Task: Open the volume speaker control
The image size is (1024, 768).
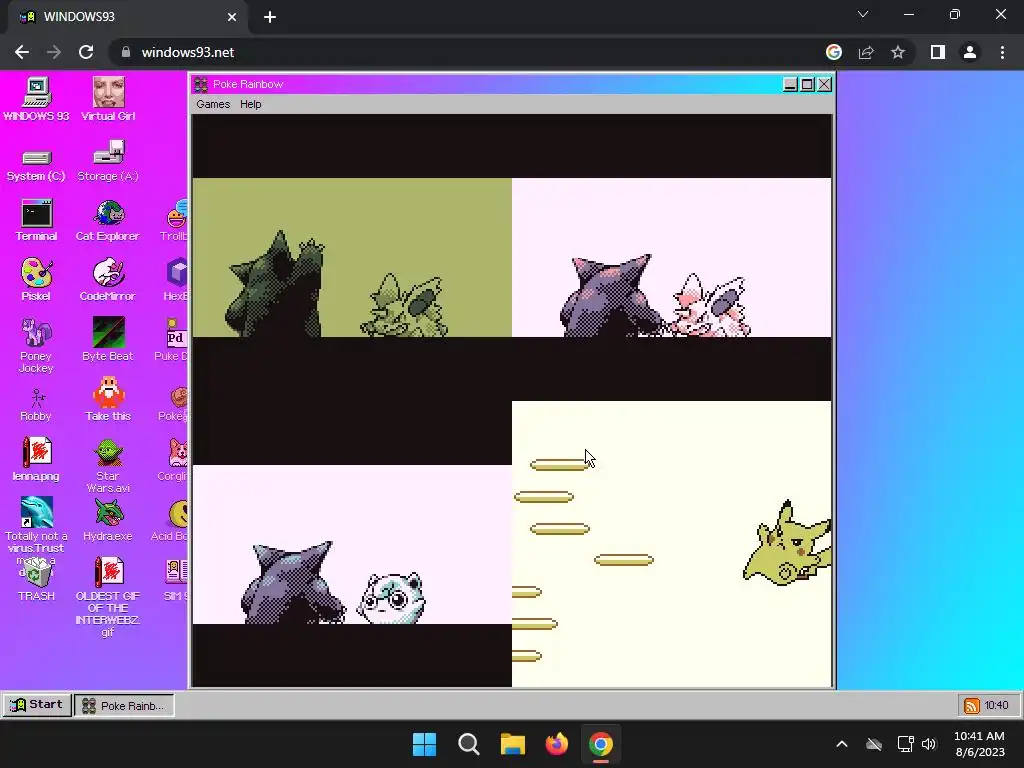Action: [x=929, y=744]
